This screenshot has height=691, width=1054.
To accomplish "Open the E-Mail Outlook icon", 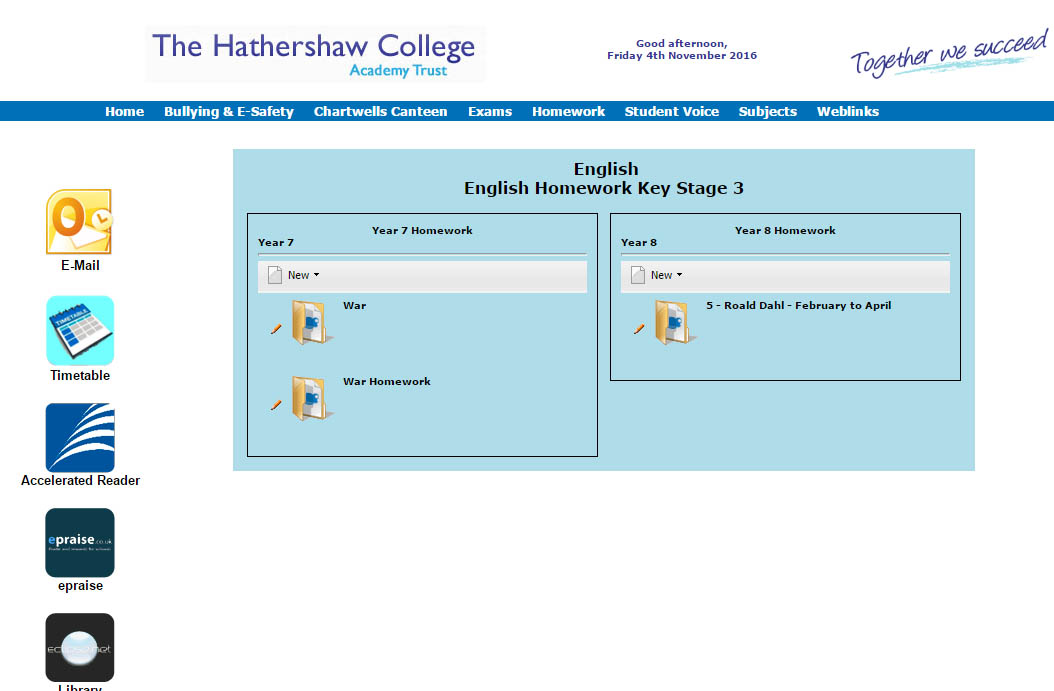I will point(79,222).
